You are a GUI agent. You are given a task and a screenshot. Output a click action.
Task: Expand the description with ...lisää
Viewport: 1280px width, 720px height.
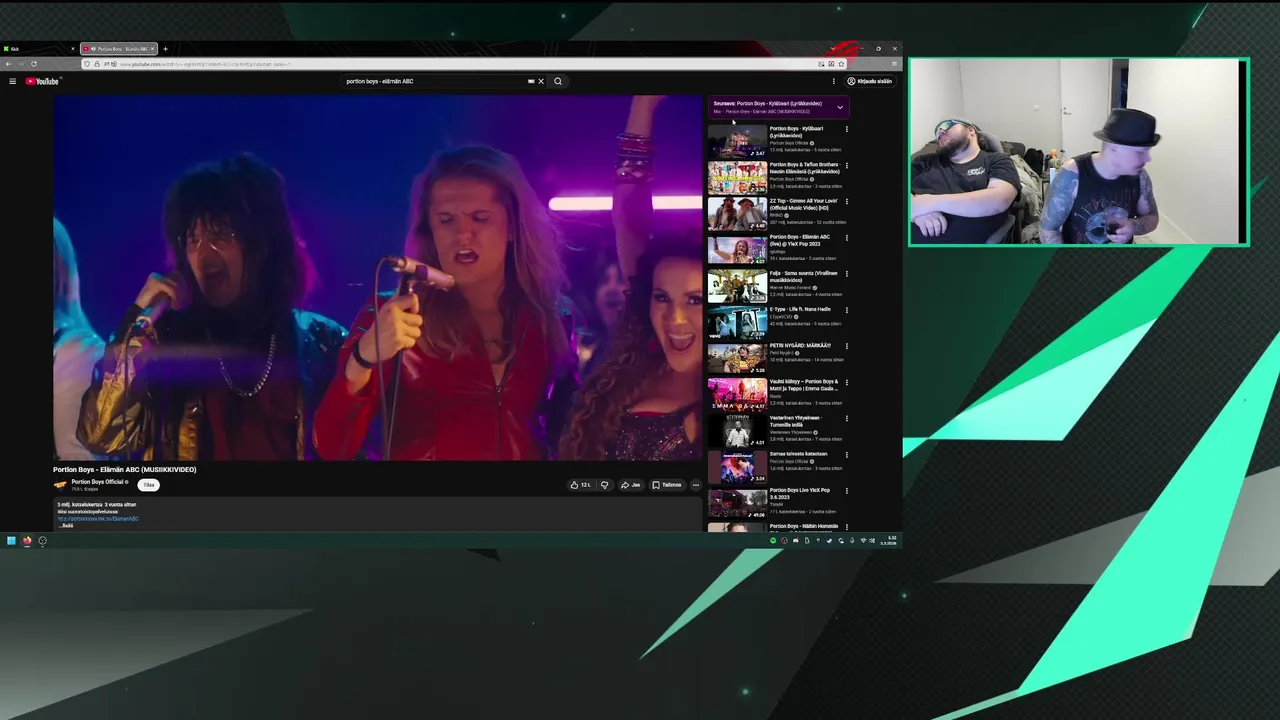point(66,525)
